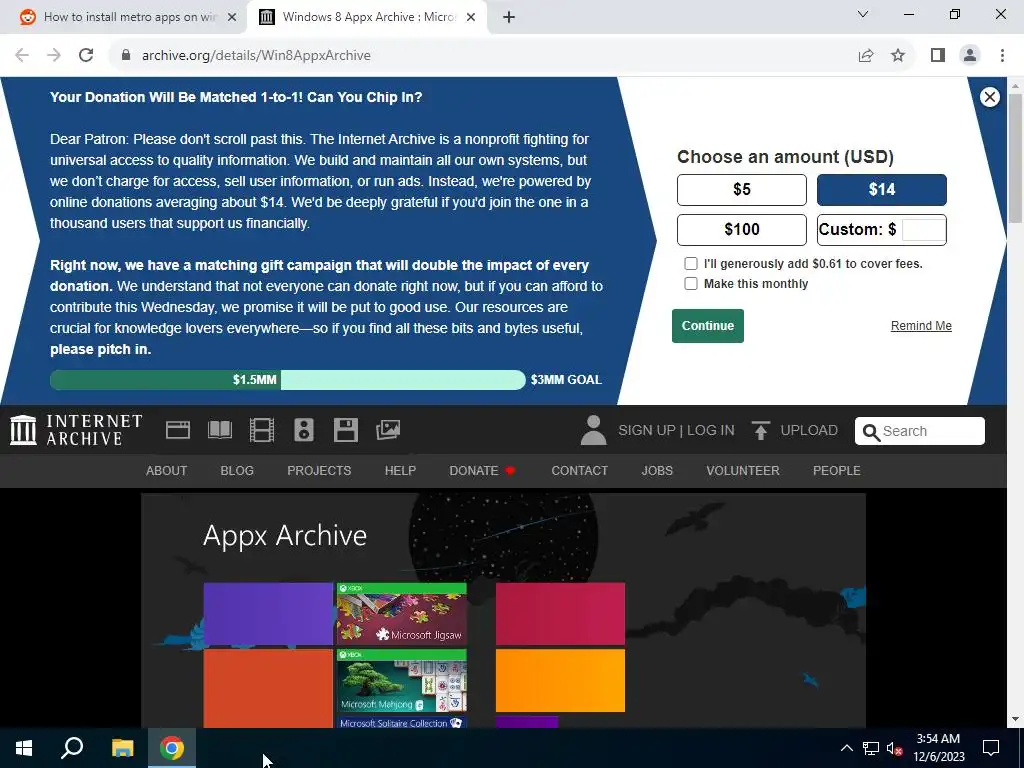Close the Reddit tab
Viewport: 1024px width, 768px height.
click(232, 18)
